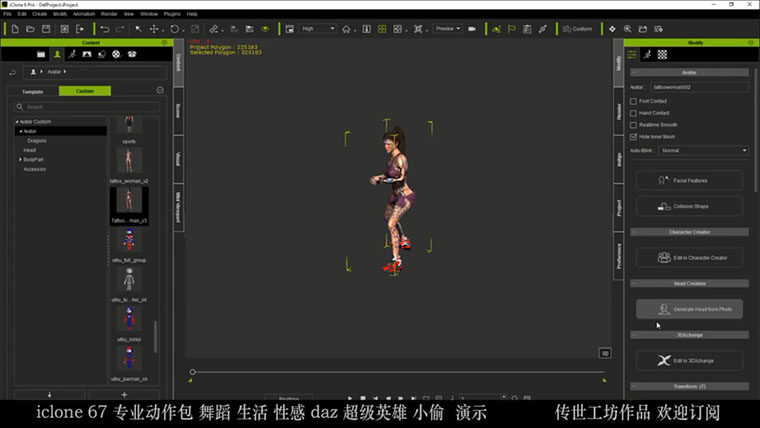The width and height of the screenshot is (760, 428).
Task: Activate the Select arrow tool
Action: pyautogui.click(x=138, y=29)
